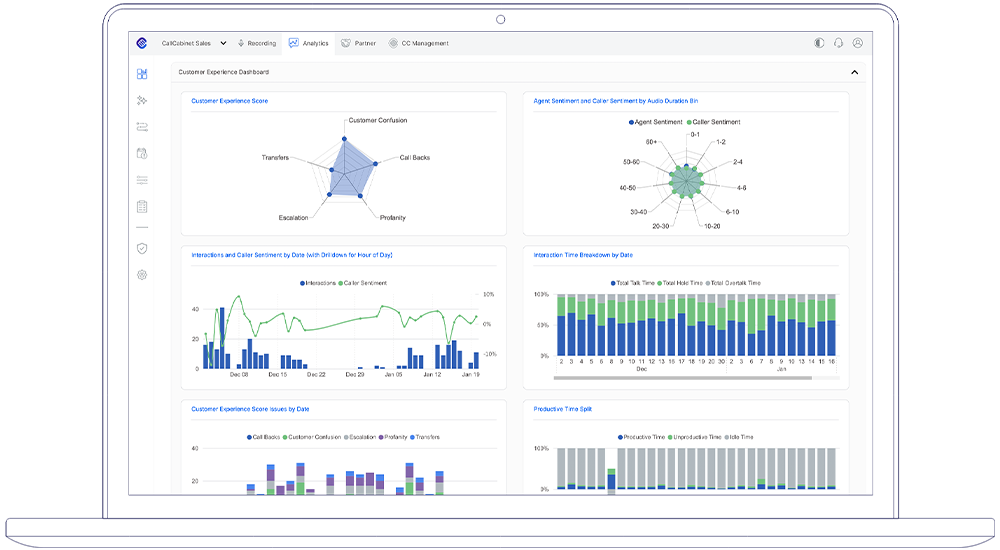Open the shield compliance sidebar icon
The height and width of the screenshot is (550, 1000).
pos(142,248)
